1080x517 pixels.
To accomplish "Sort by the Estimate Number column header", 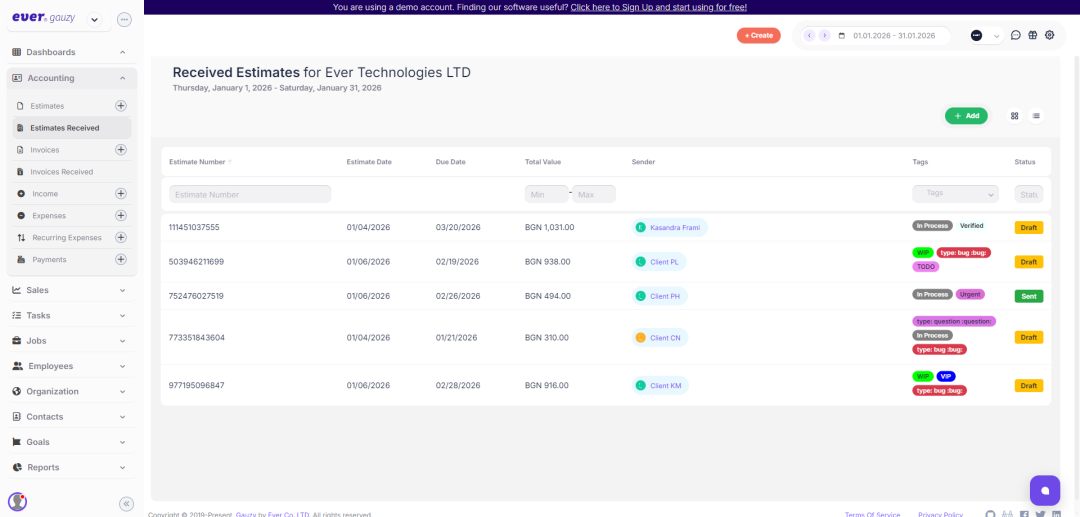I will pyautogui.click(x=197, y=161).
